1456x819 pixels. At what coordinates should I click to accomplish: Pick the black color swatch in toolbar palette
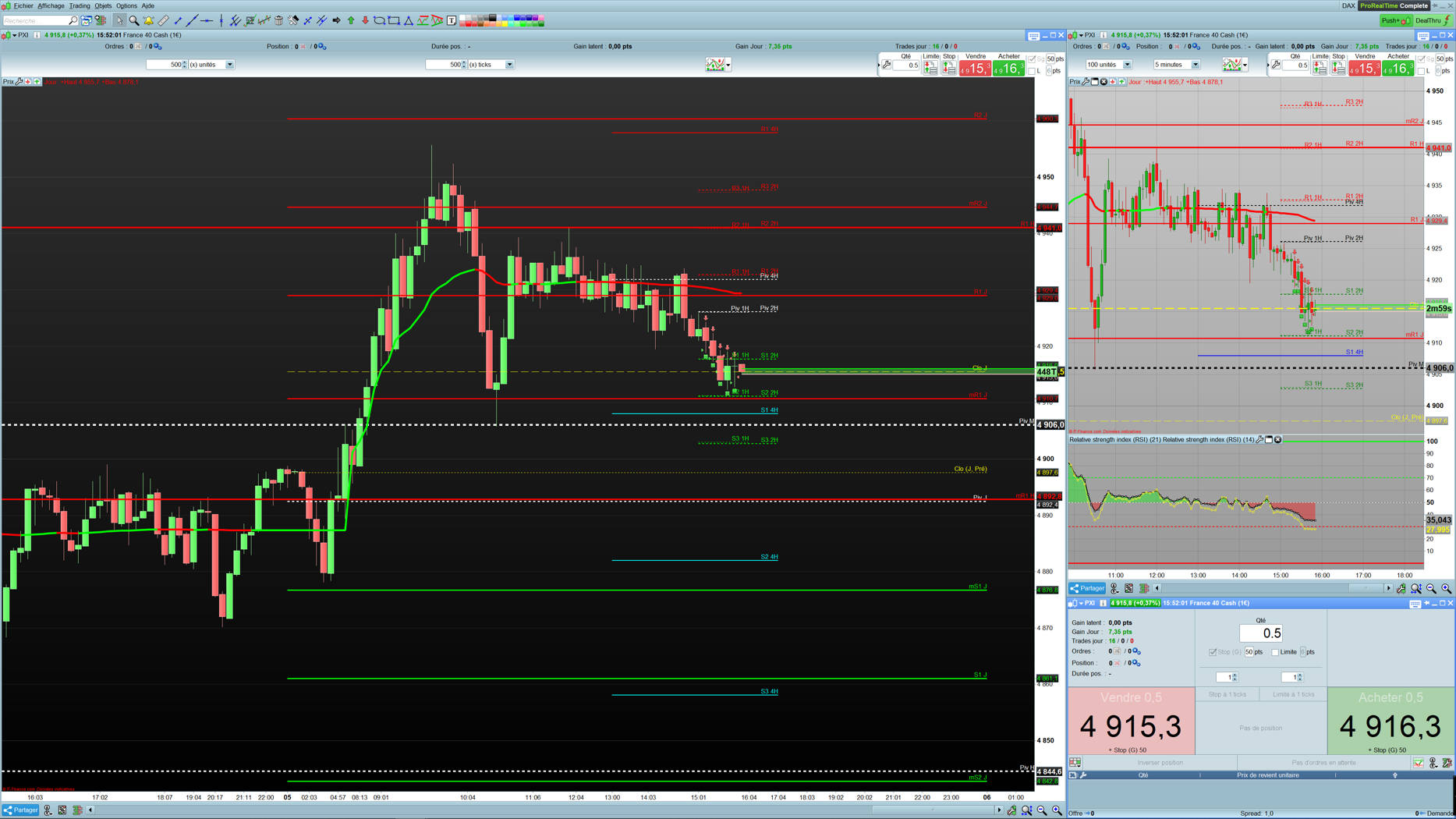coord(493,18)
